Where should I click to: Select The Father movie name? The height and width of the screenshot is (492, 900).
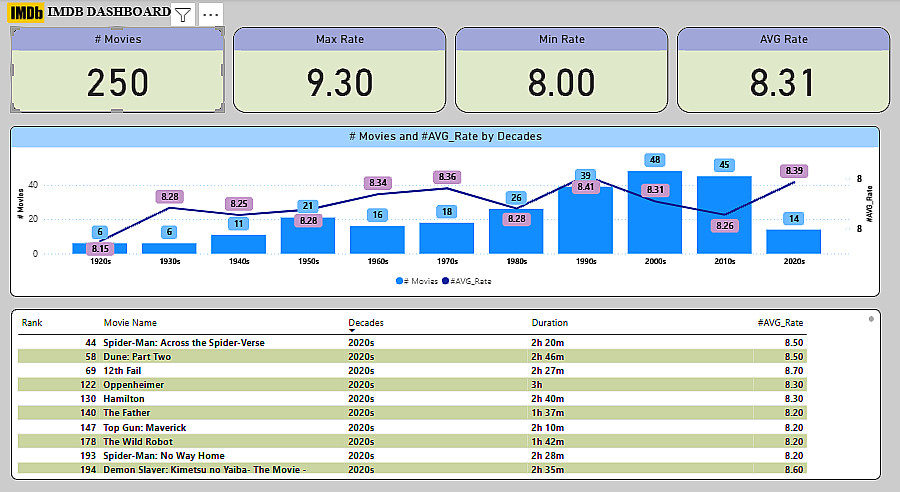[x=126, y=413]
